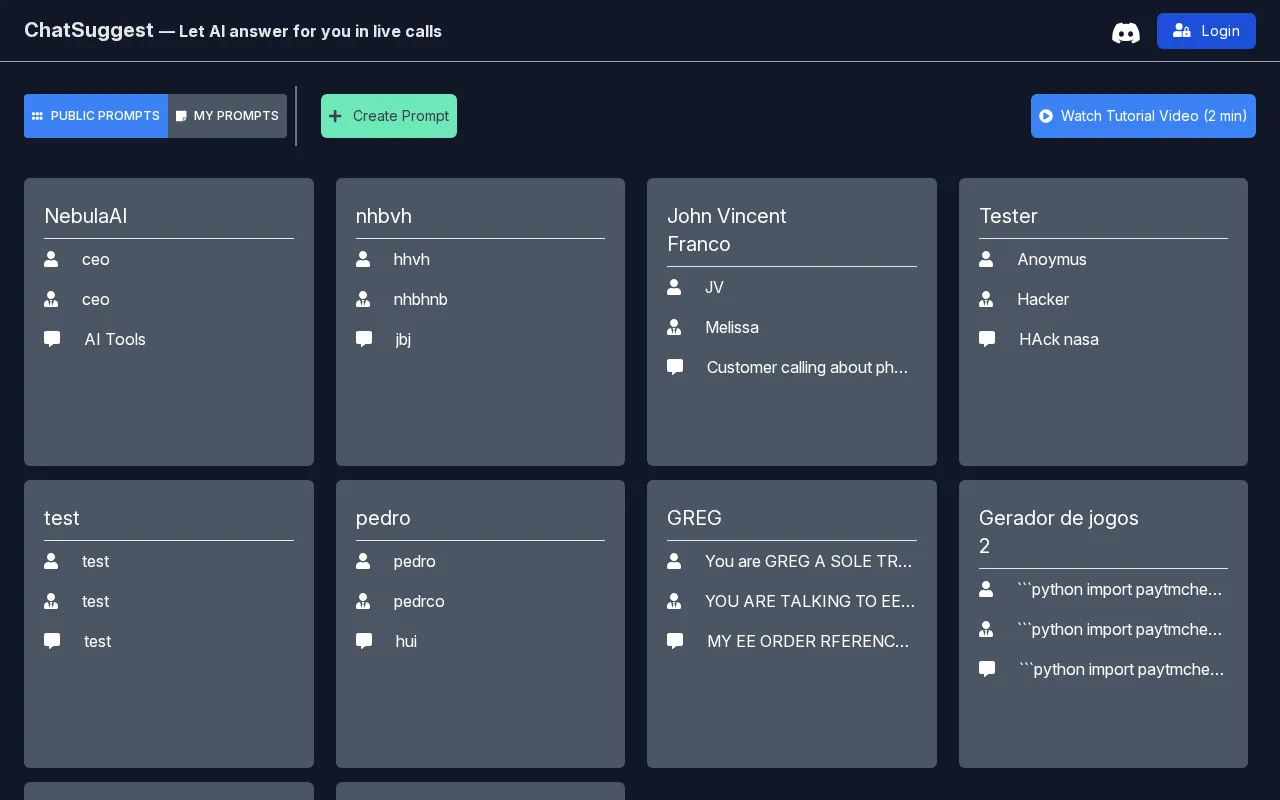
Task: Open the GREG prompt card title
Action: pyautogui.click(x=694, y=518)
